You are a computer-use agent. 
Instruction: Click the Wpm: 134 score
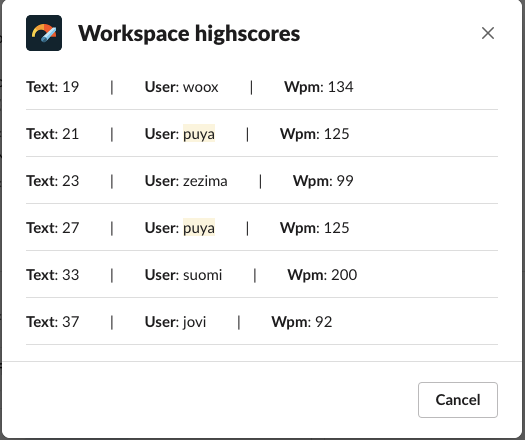[x=319, y=87]
